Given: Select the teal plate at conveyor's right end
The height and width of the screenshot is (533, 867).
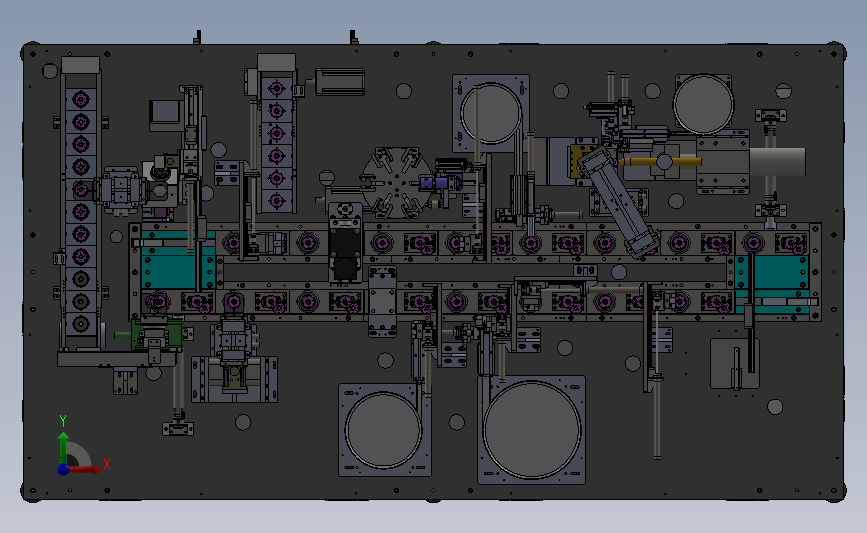Looking at the screenshot, I should pyautogui.click(x=773, y=283).
